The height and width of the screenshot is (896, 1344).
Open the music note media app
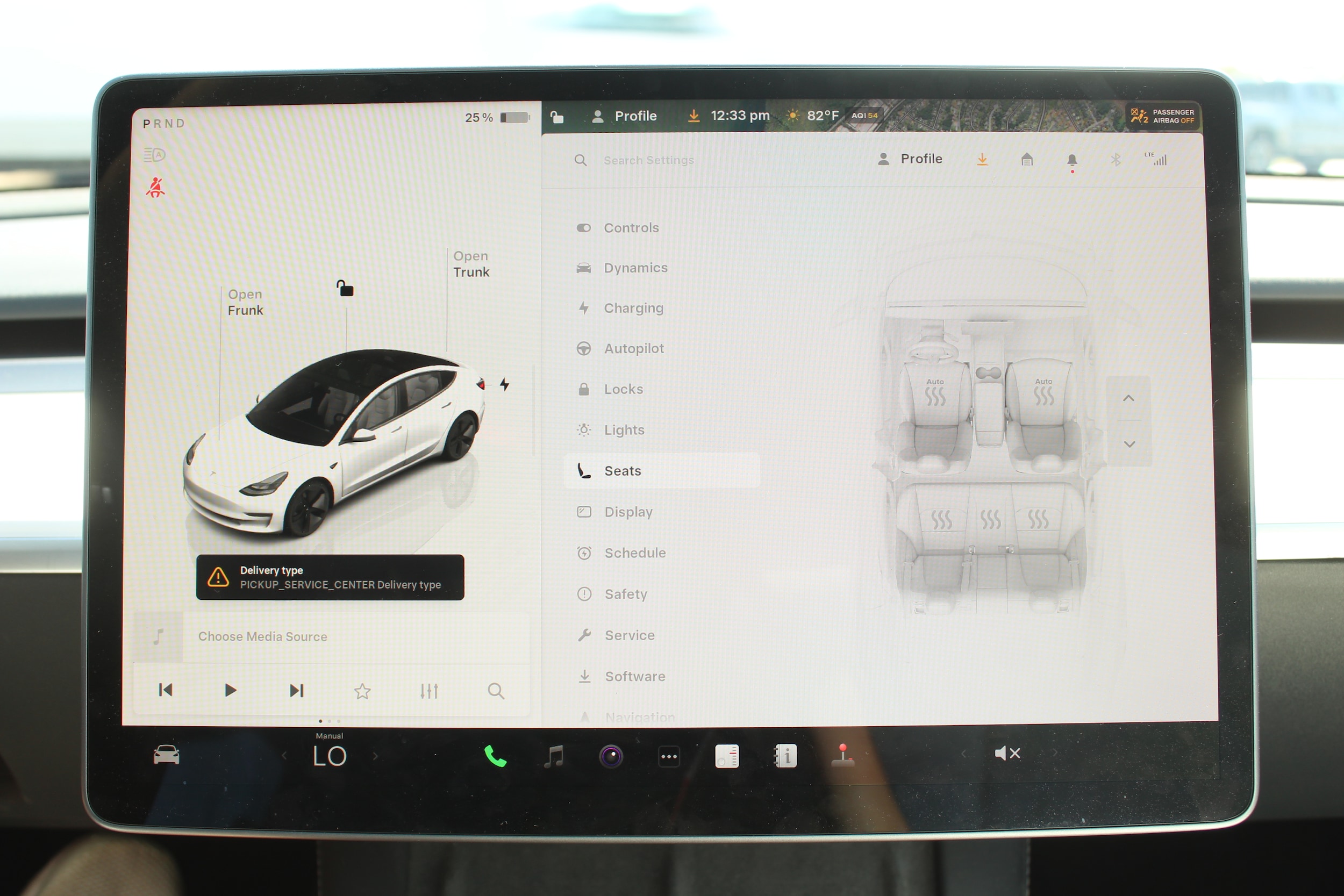[x=553, y=756]
